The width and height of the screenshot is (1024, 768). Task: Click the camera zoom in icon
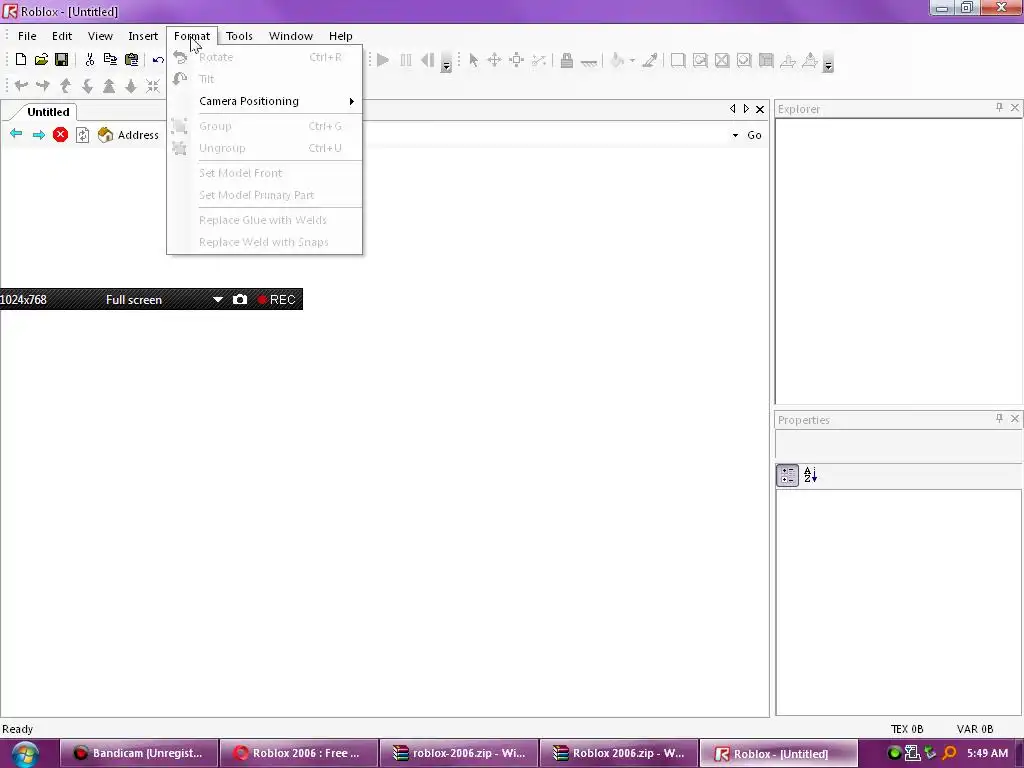point(109,86)
